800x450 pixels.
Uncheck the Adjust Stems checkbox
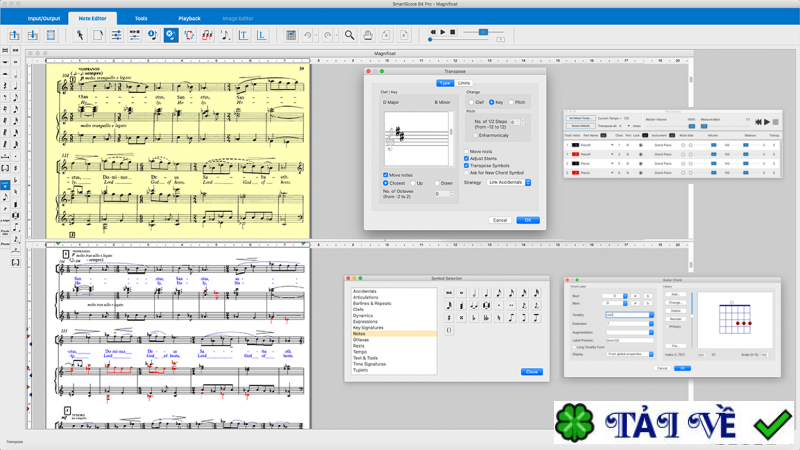[466, 159]
